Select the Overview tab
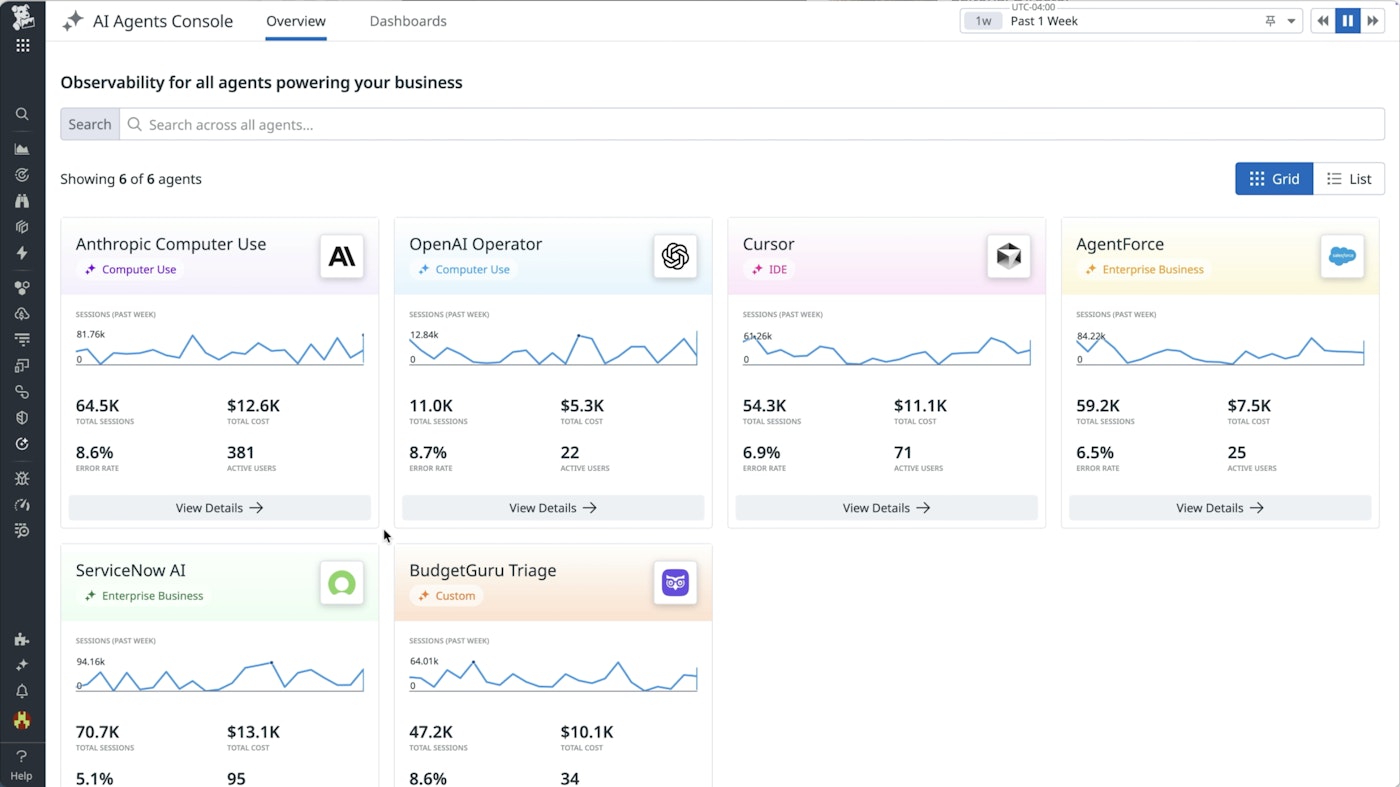Screen dimensions: 1400x787 point(296,21)
